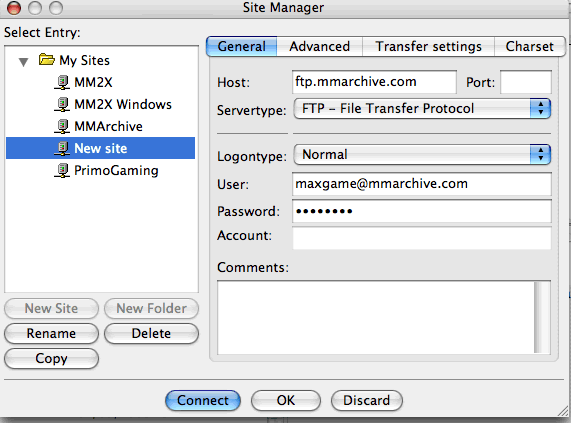Open the Servertype dropdown
The image size is (571, 423).
click(422, 108)
